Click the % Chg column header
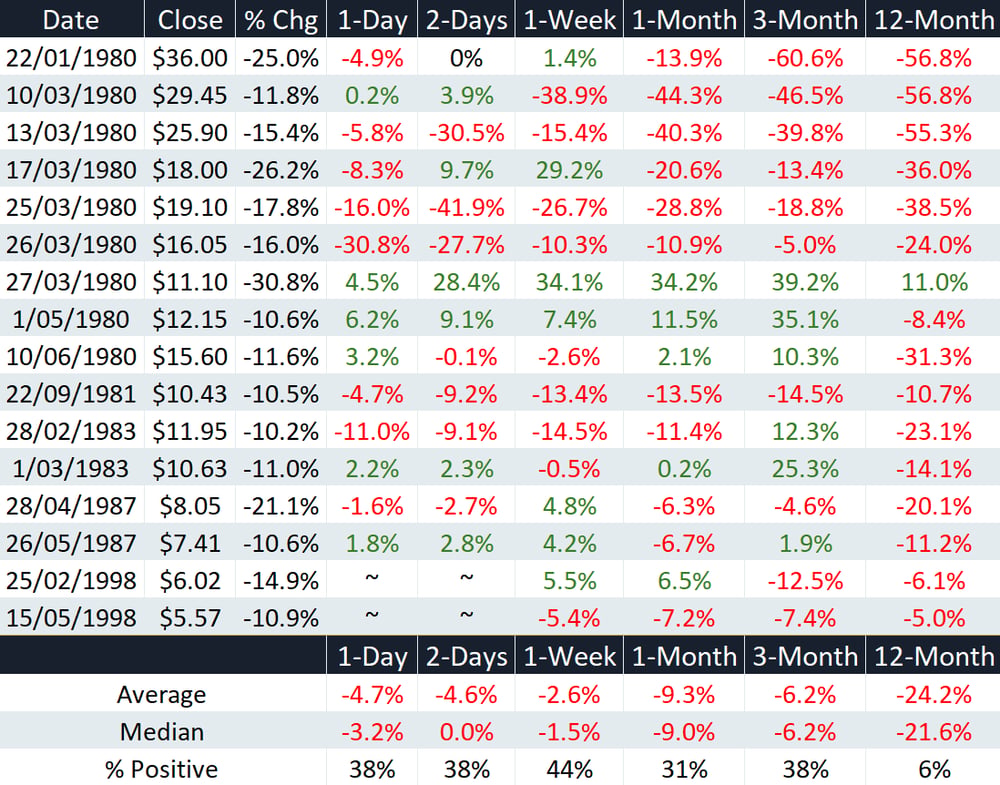 281,20
